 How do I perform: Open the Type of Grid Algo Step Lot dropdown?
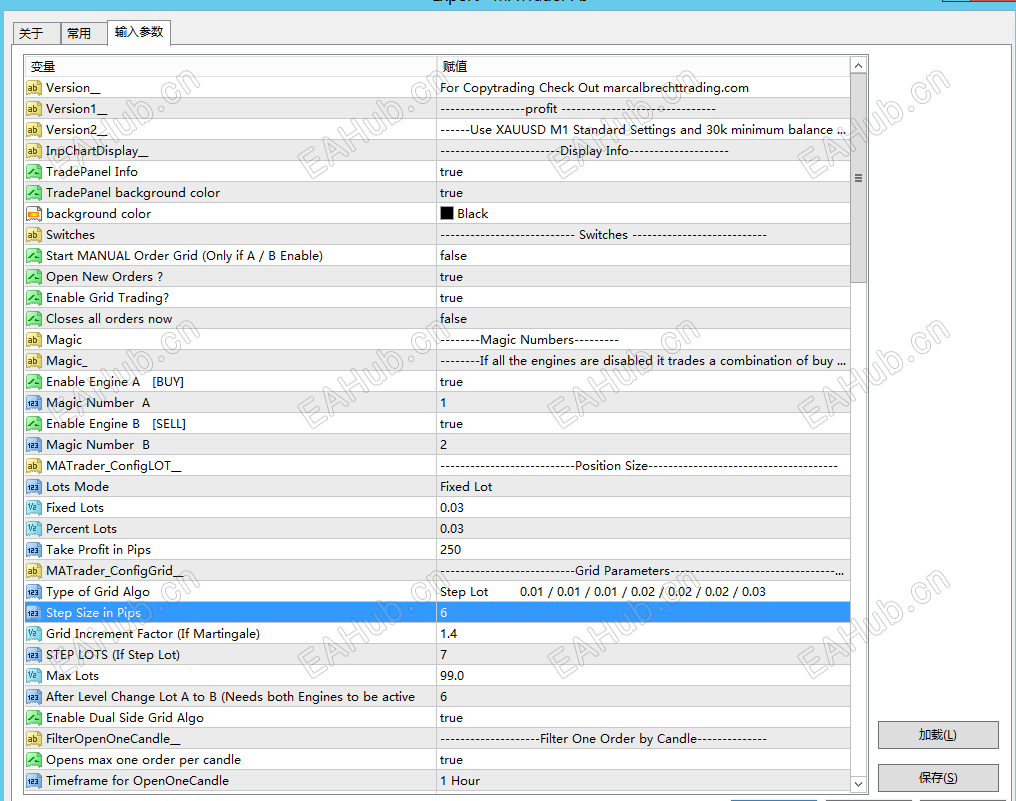(643, 592)
